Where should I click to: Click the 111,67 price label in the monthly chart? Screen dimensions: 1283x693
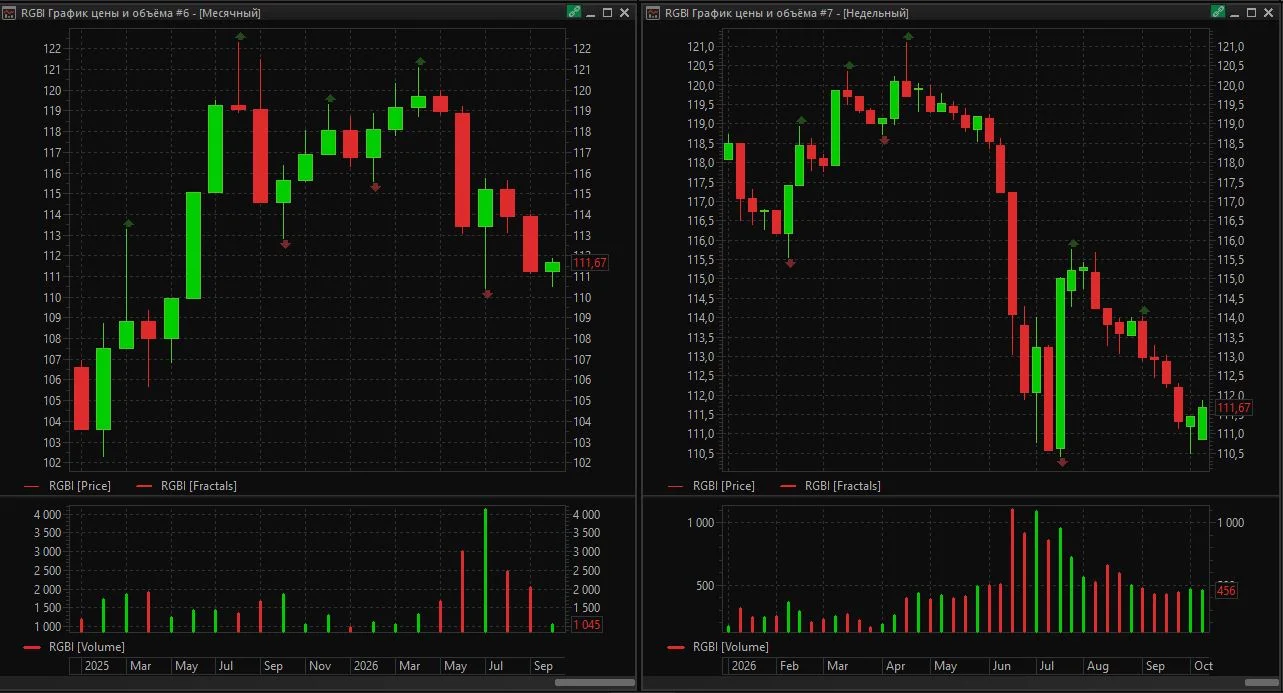point(589,263)
